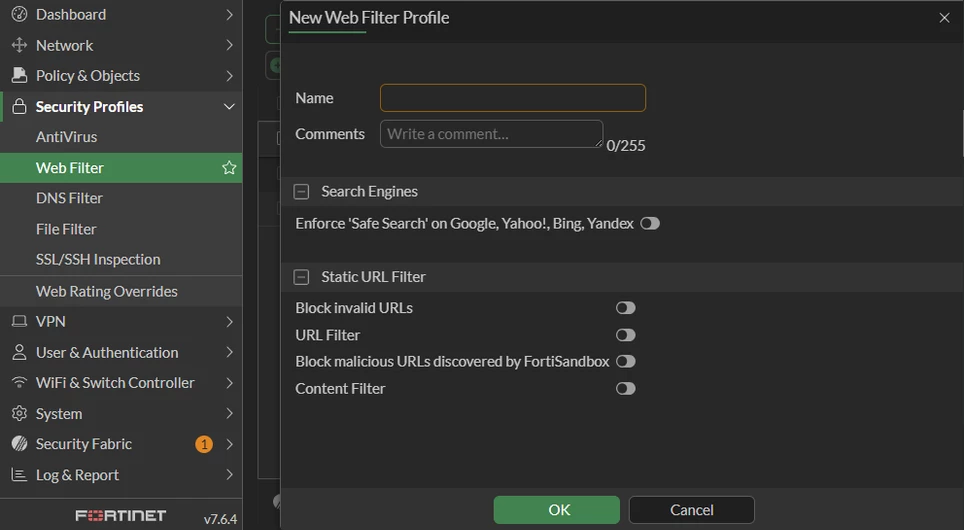Expand the Policy & Objects chevron
The height and width of the screenshot is (530, 964).
point(229,76)
